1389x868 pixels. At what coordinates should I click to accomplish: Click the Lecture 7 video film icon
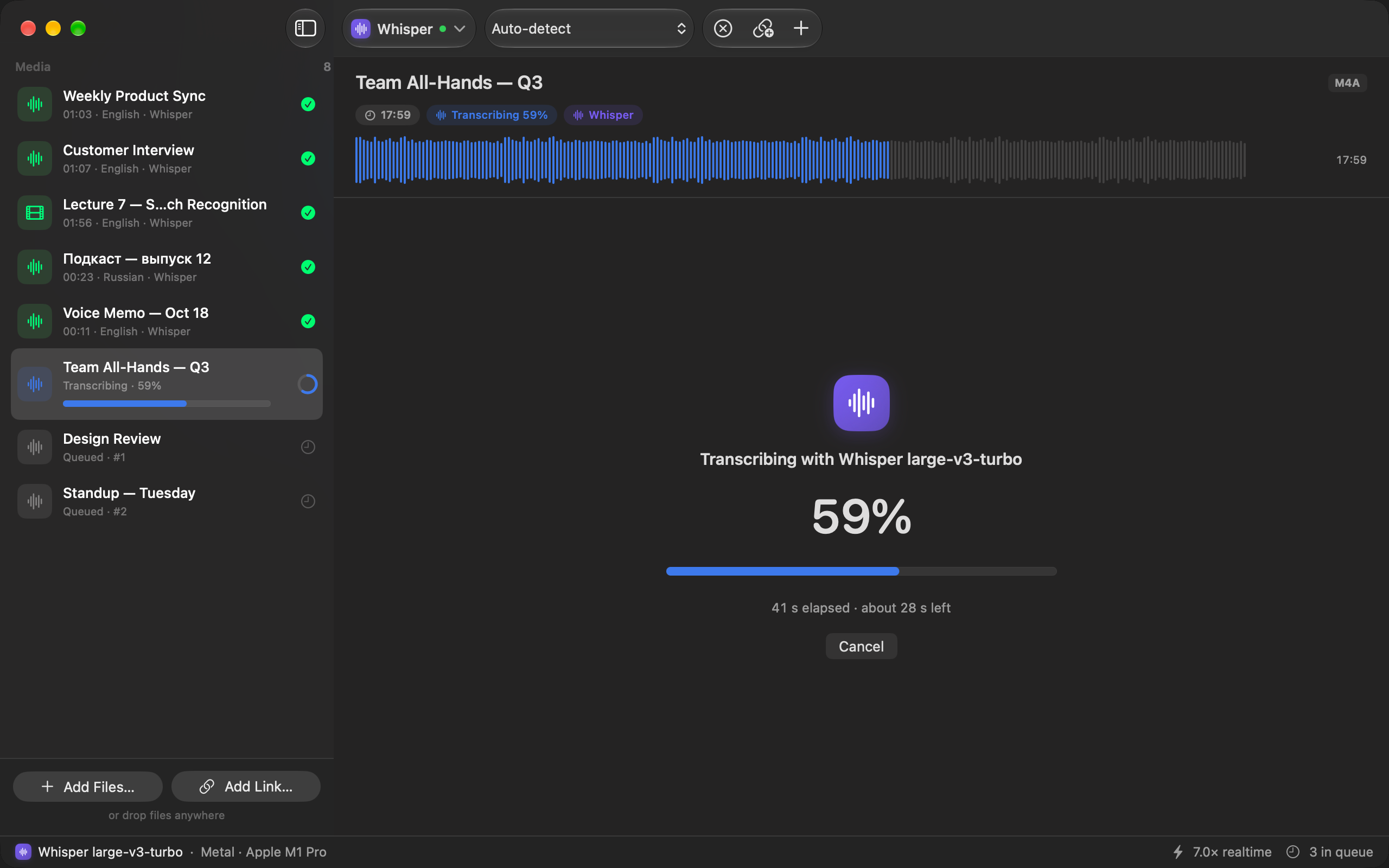point(35,213)
